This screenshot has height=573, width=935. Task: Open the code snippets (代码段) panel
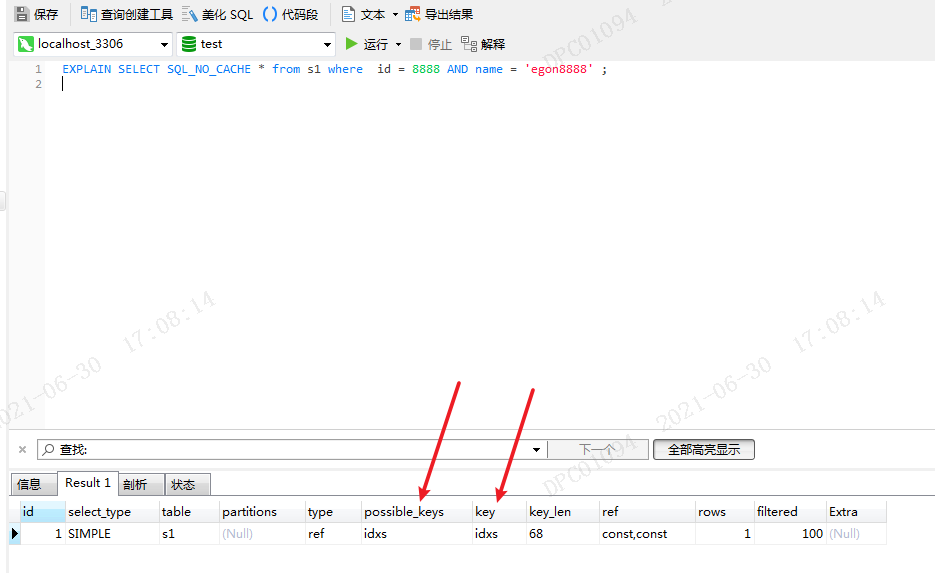coord(291,14)
